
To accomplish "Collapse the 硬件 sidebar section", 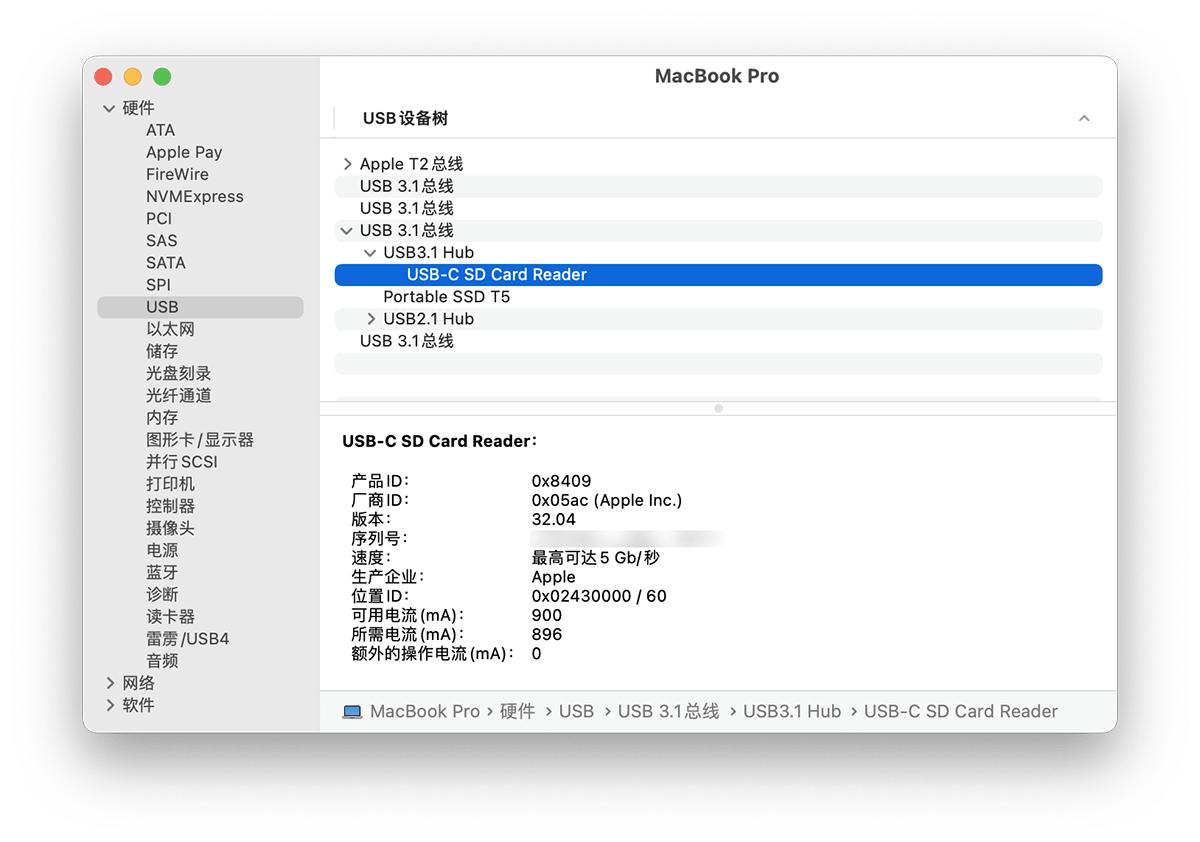I will click(x=110, y=107).
